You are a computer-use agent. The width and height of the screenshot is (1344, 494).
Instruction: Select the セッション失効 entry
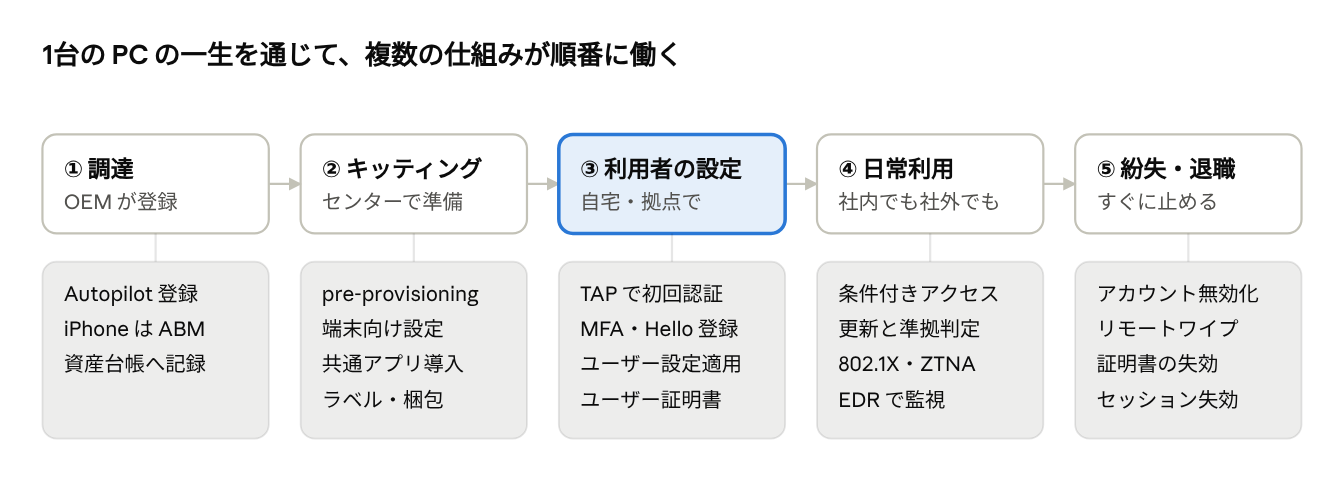point(1167,399)
